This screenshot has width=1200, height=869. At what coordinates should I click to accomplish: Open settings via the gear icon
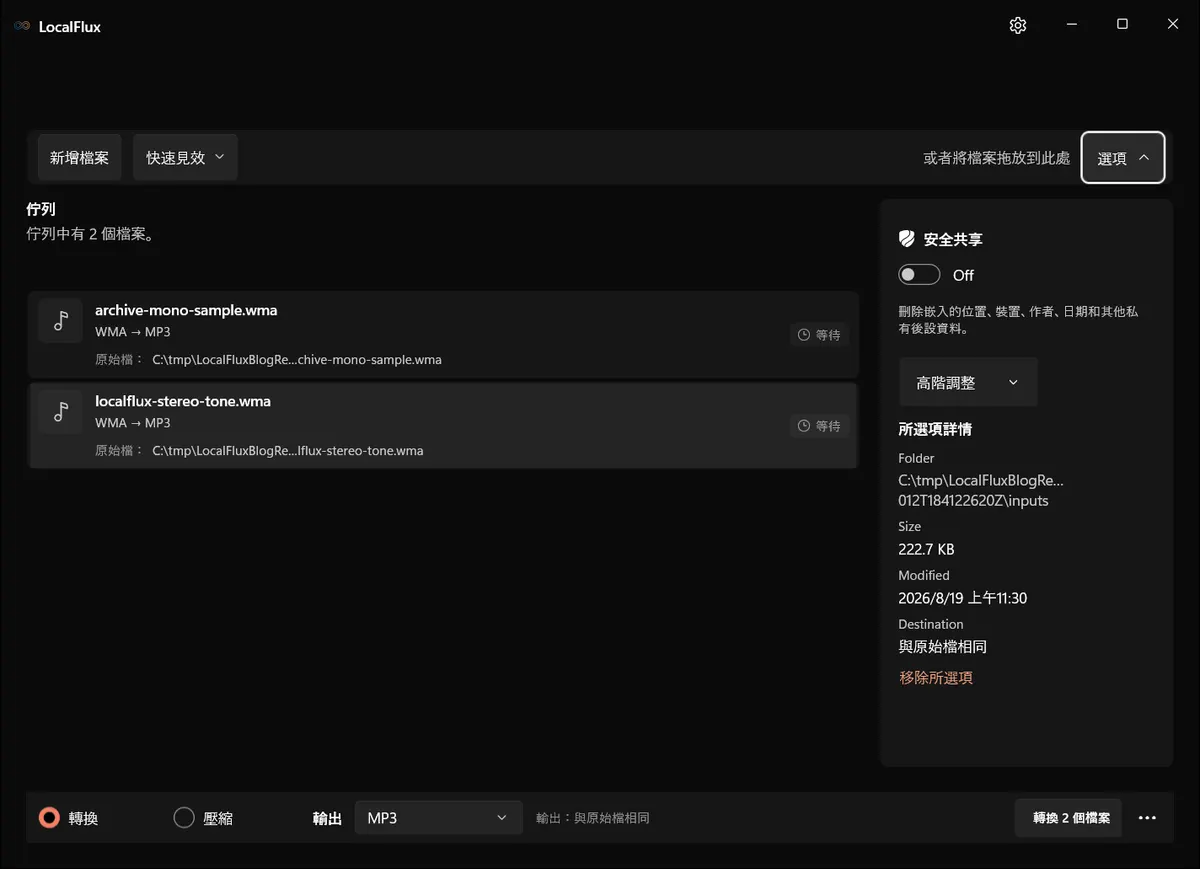click(x=1018, y=26)
